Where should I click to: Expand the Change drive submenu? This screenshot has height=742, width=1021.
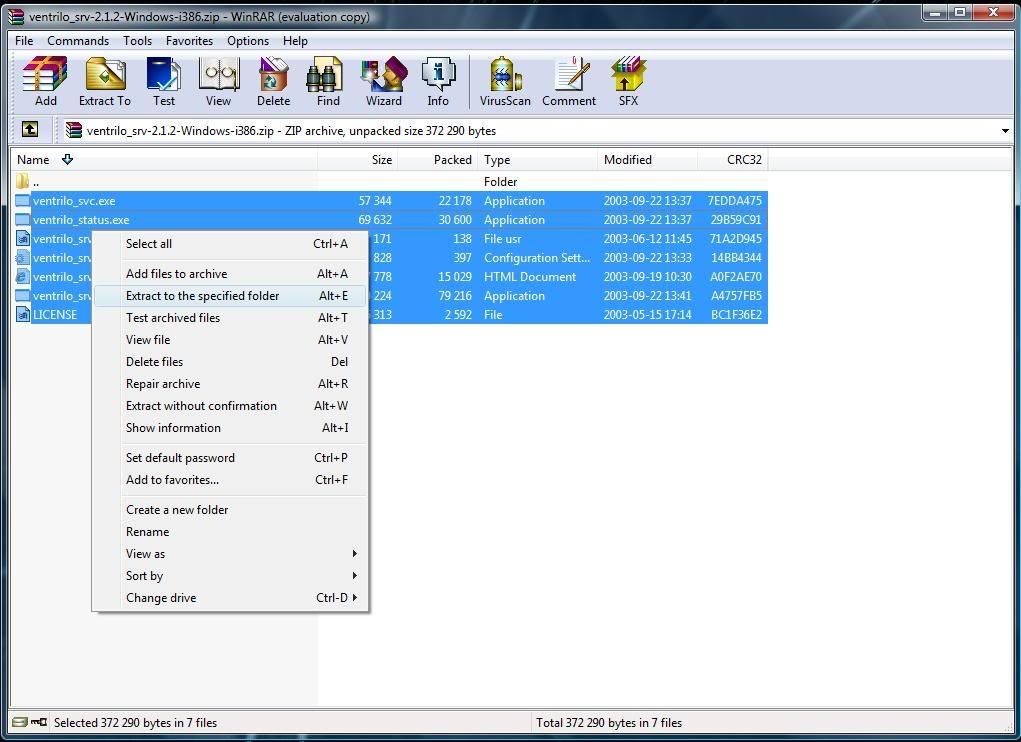click(354, 598)
